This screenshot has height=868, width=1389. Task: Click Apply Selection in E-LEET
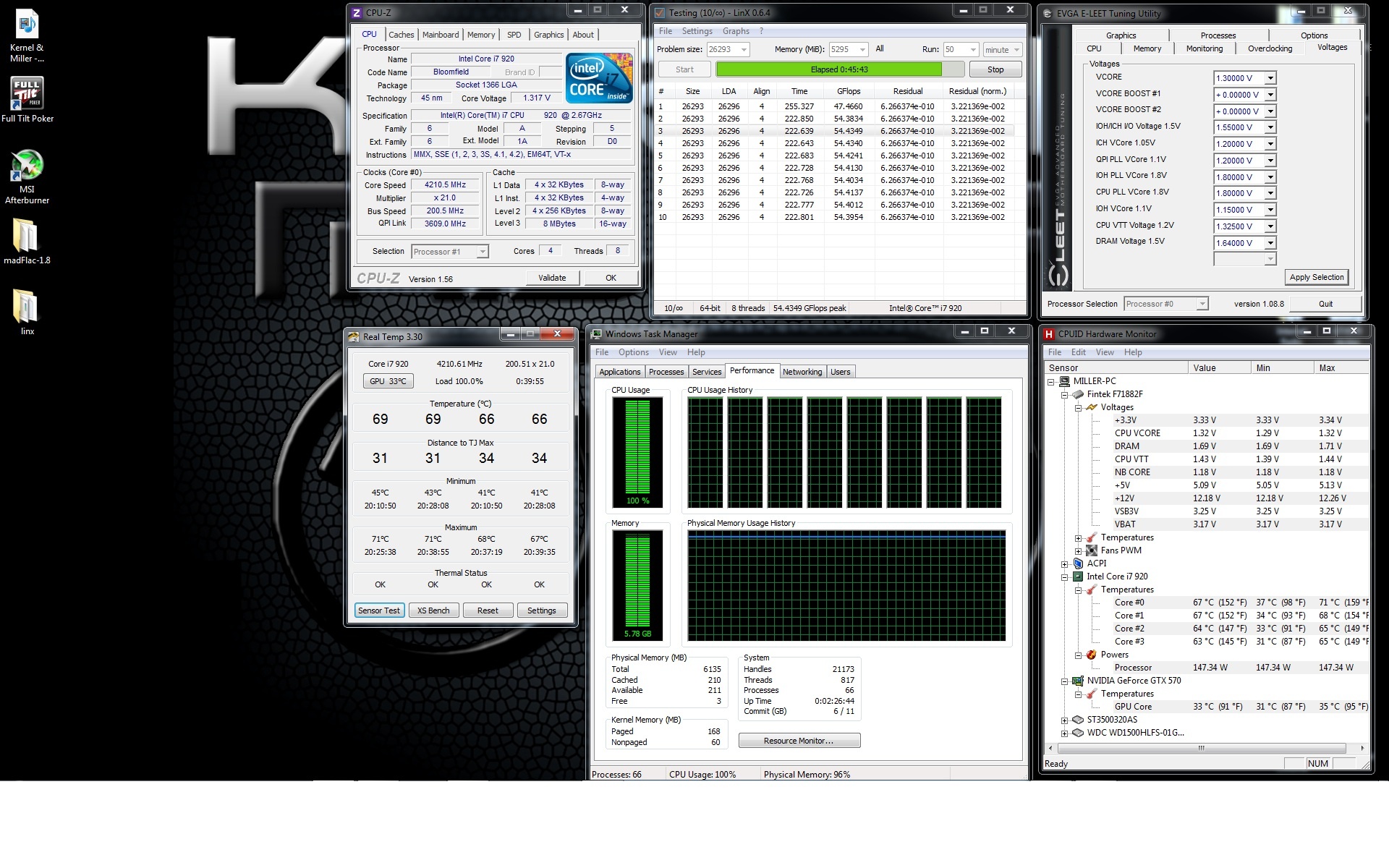pyautogui.click(x=1317, y=277)
